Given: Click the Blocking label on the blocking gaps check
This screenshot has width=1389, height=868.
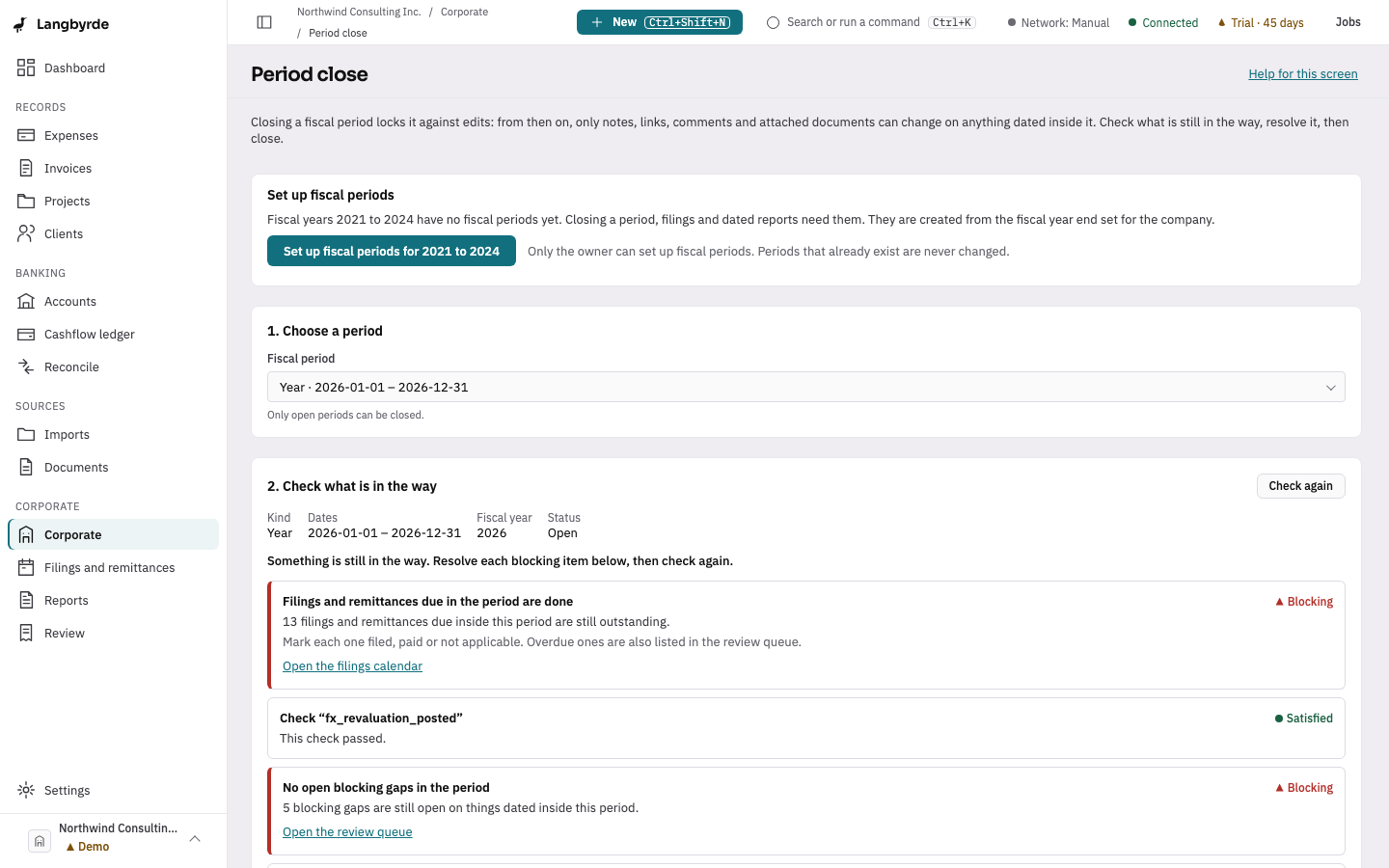Looking at the screenshot, I should 1304,788.
